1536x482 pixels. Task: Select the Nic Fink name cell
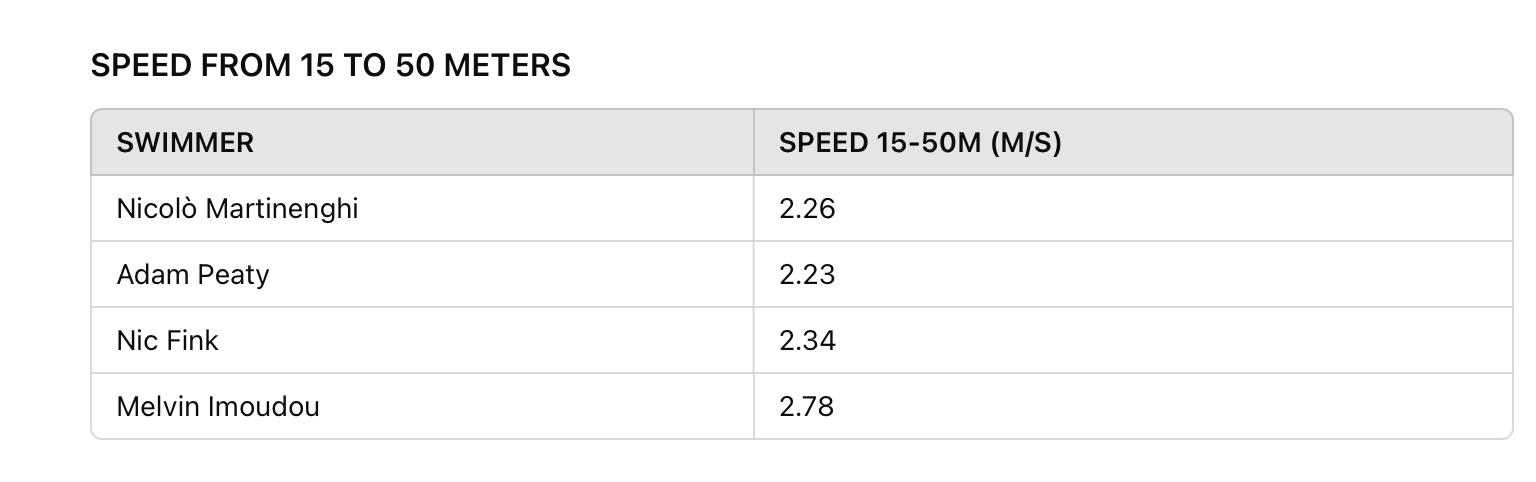422,340
